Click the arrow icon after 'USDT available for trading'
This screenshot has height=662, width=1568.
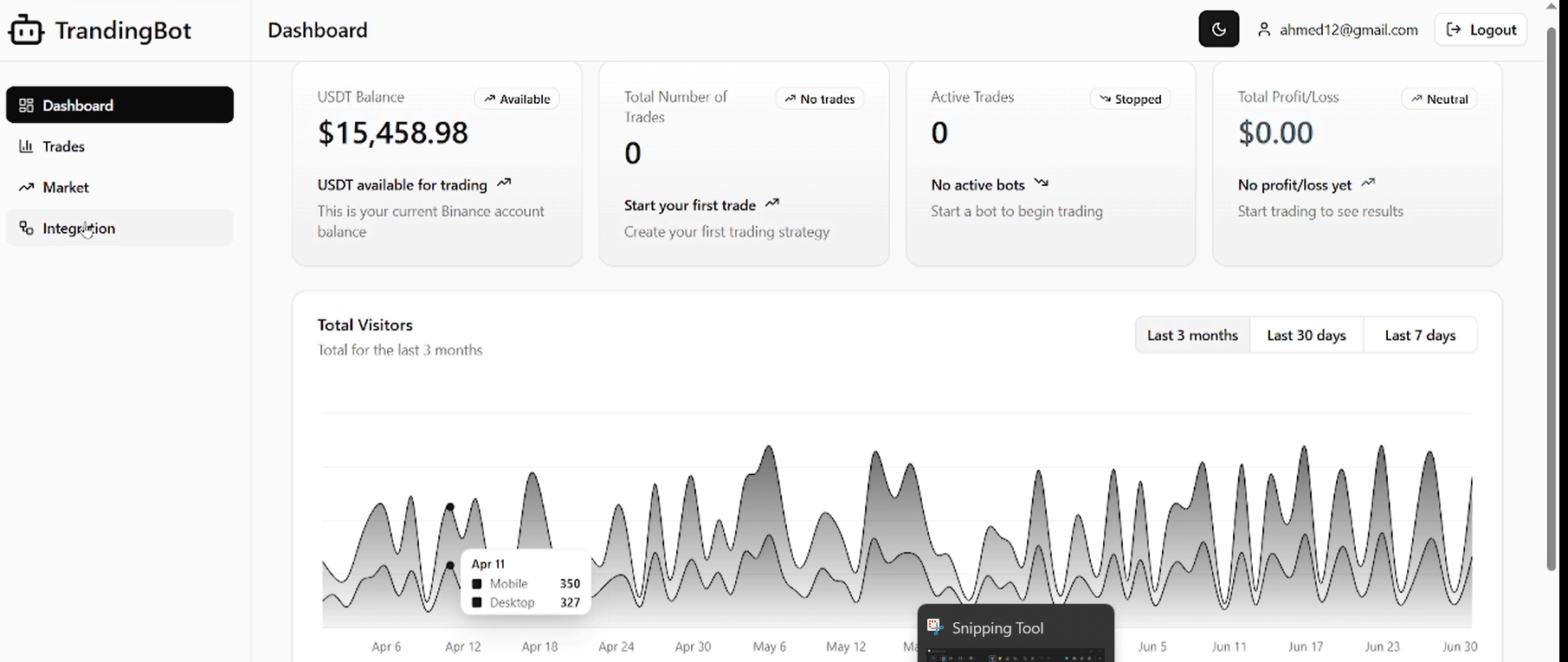(505, 183)
